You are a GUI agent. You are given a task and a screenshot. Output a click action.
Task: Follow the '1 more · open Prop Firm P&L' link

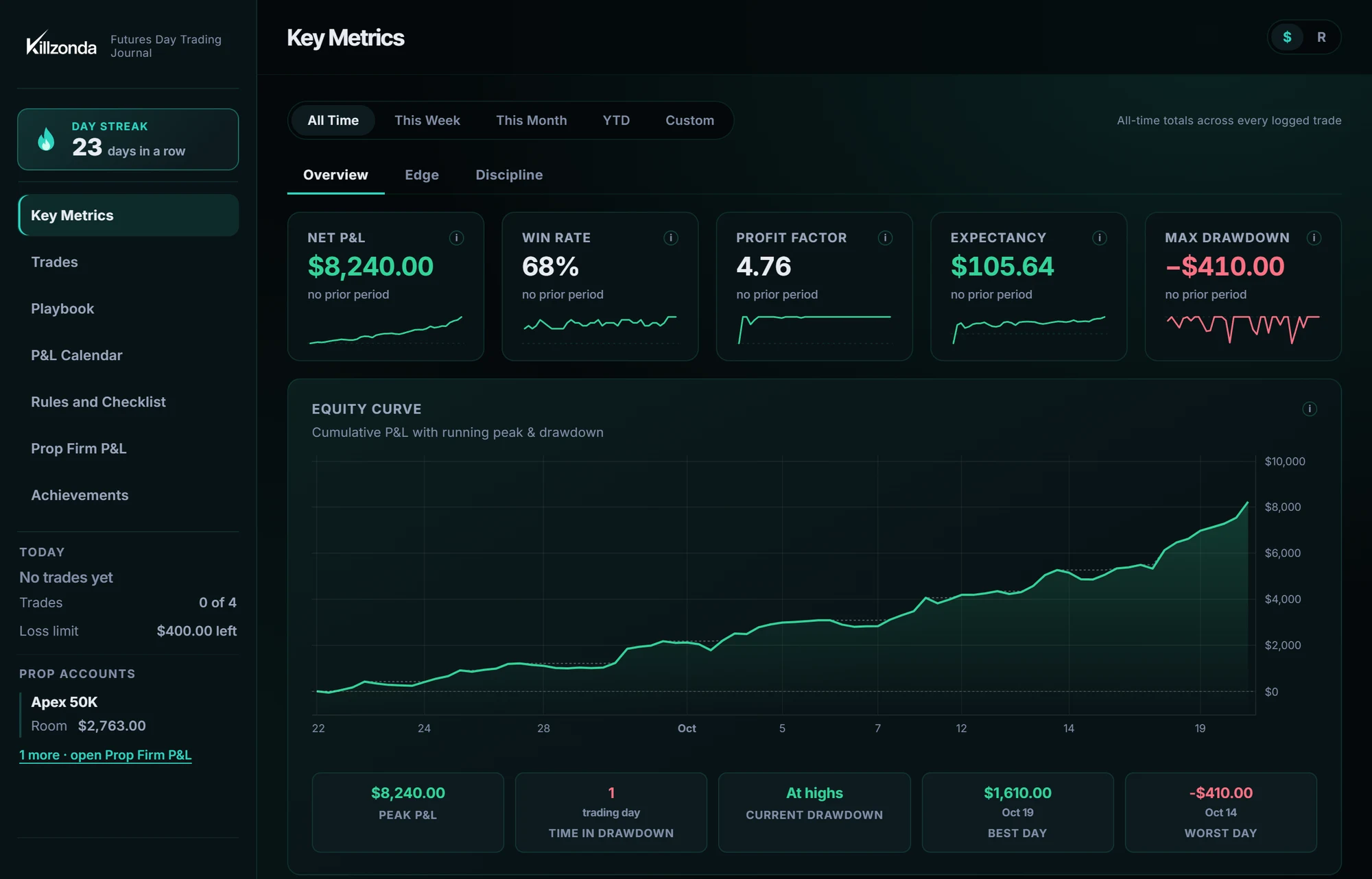(105, 755)
